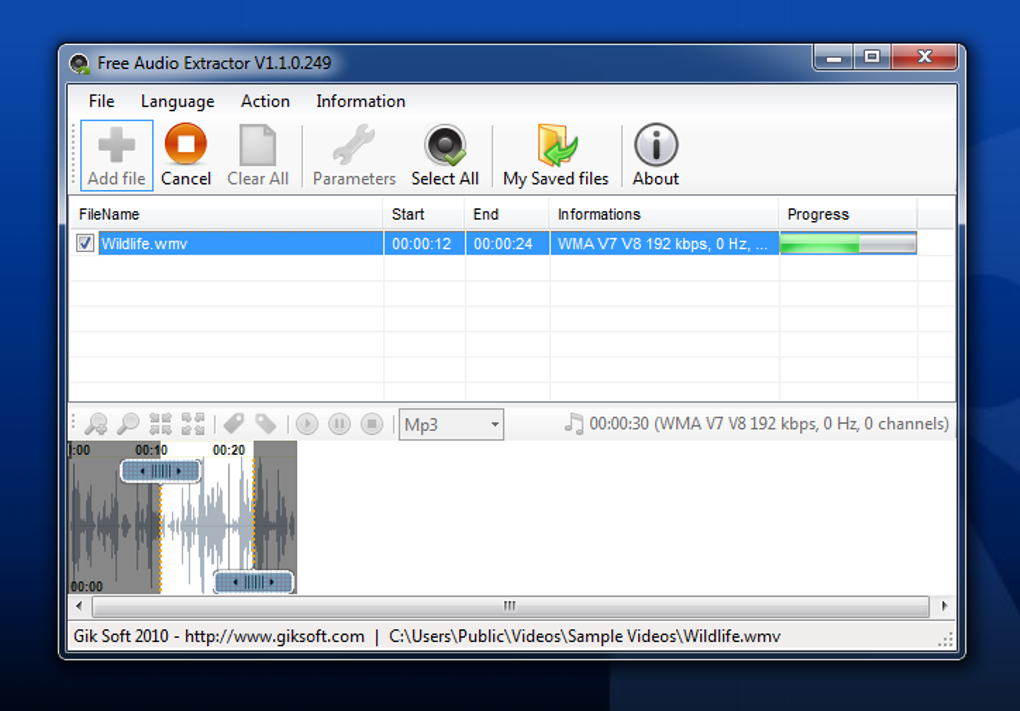This screenshot has height=711, width=1020.
Task: Click the window resize grip in status bar
Action: [945, 639]
